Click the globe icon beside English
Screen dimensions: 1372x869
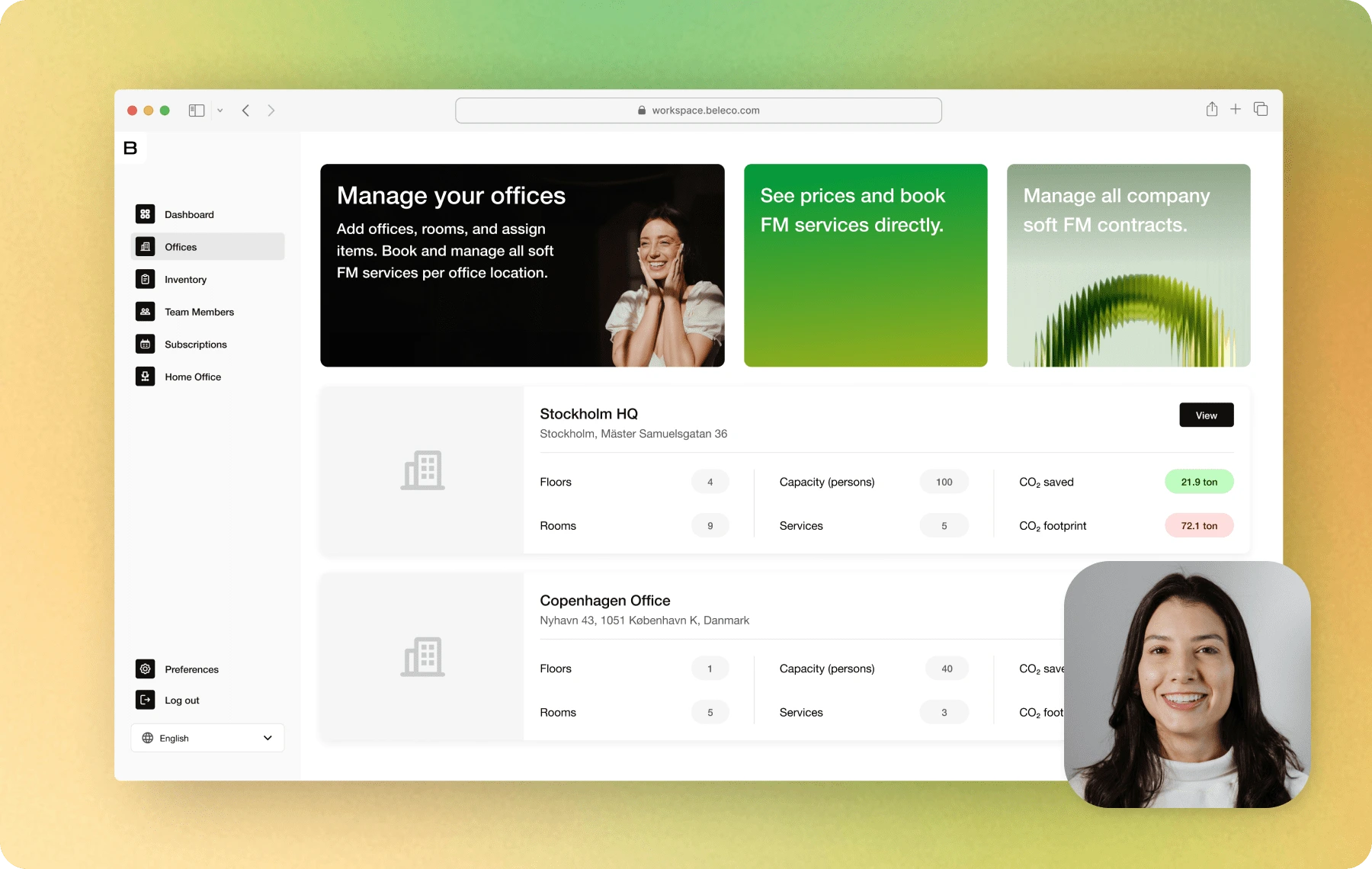(x=148, y=738)
